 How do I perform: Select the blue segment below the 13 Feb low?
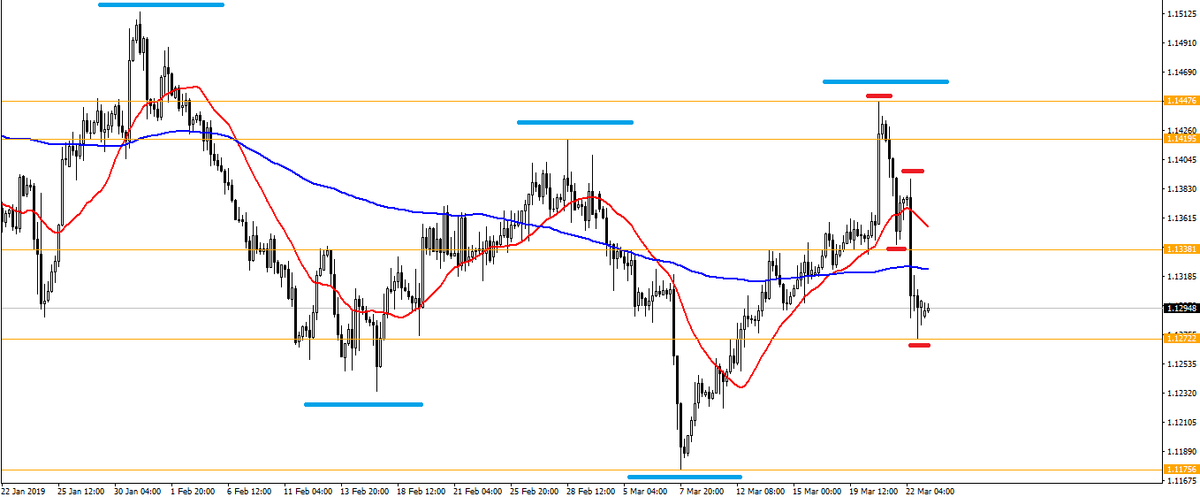tap(363, 404)
